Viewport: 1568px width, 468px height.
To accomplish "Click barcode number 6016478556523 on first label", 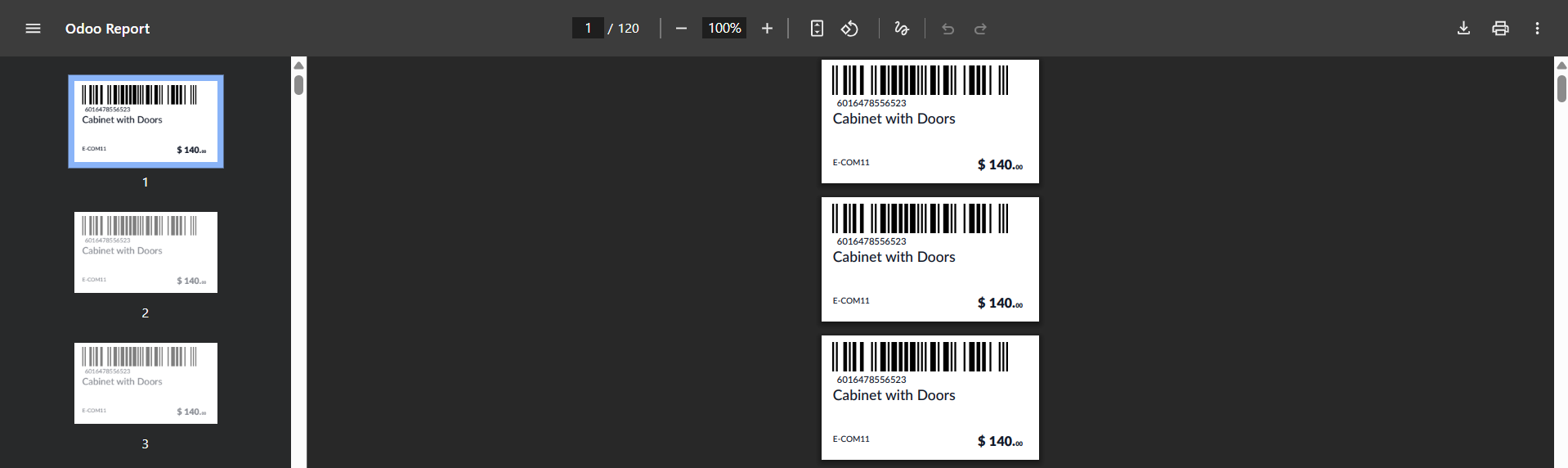I will point(871,103).
